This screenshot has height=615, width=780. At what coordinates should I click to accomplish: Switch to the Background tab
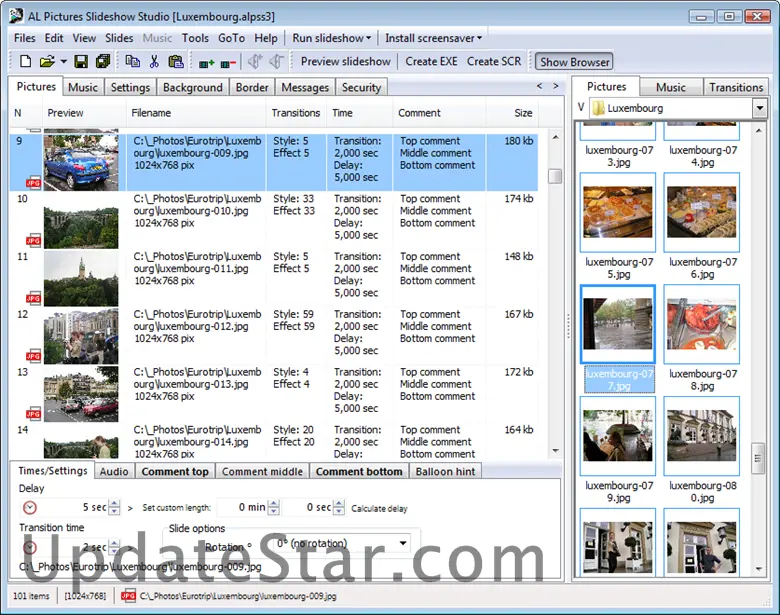pyautogui.click(x=192, y=87)
